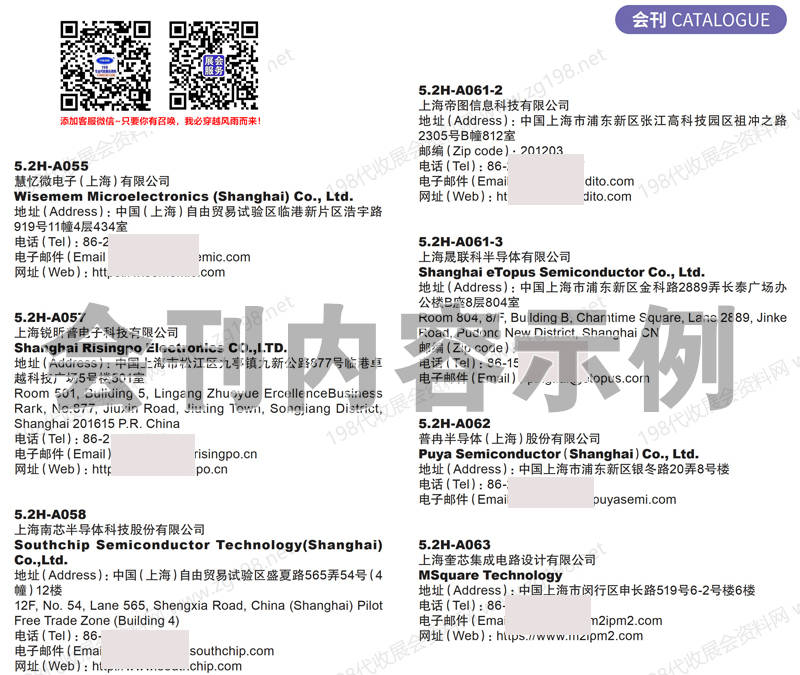The width and height of the screenshot is (800, 675).
Task: Select the MSquare Technology heading
Action: [490, 575]
